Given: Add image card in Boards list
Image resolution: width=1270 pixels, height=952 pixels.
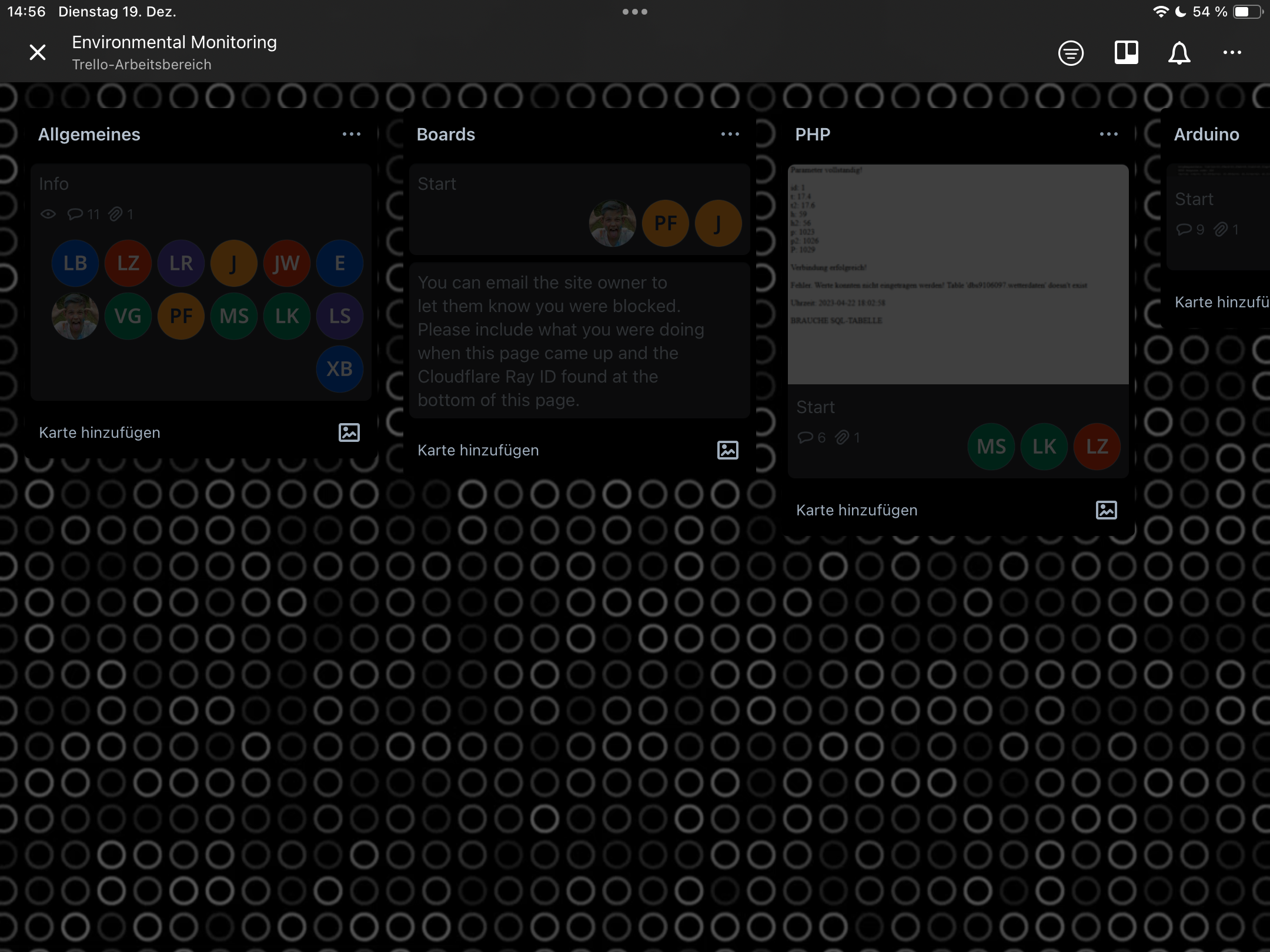Looking at the screenshot, I should tap(727, 450).
